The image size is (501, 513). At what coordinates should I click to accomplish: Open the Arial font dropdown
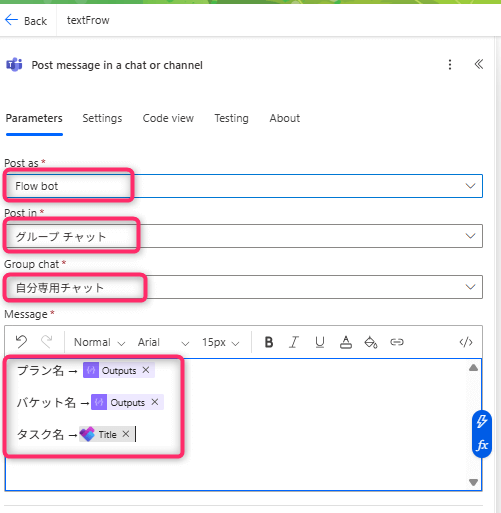[x=163, y=342]
